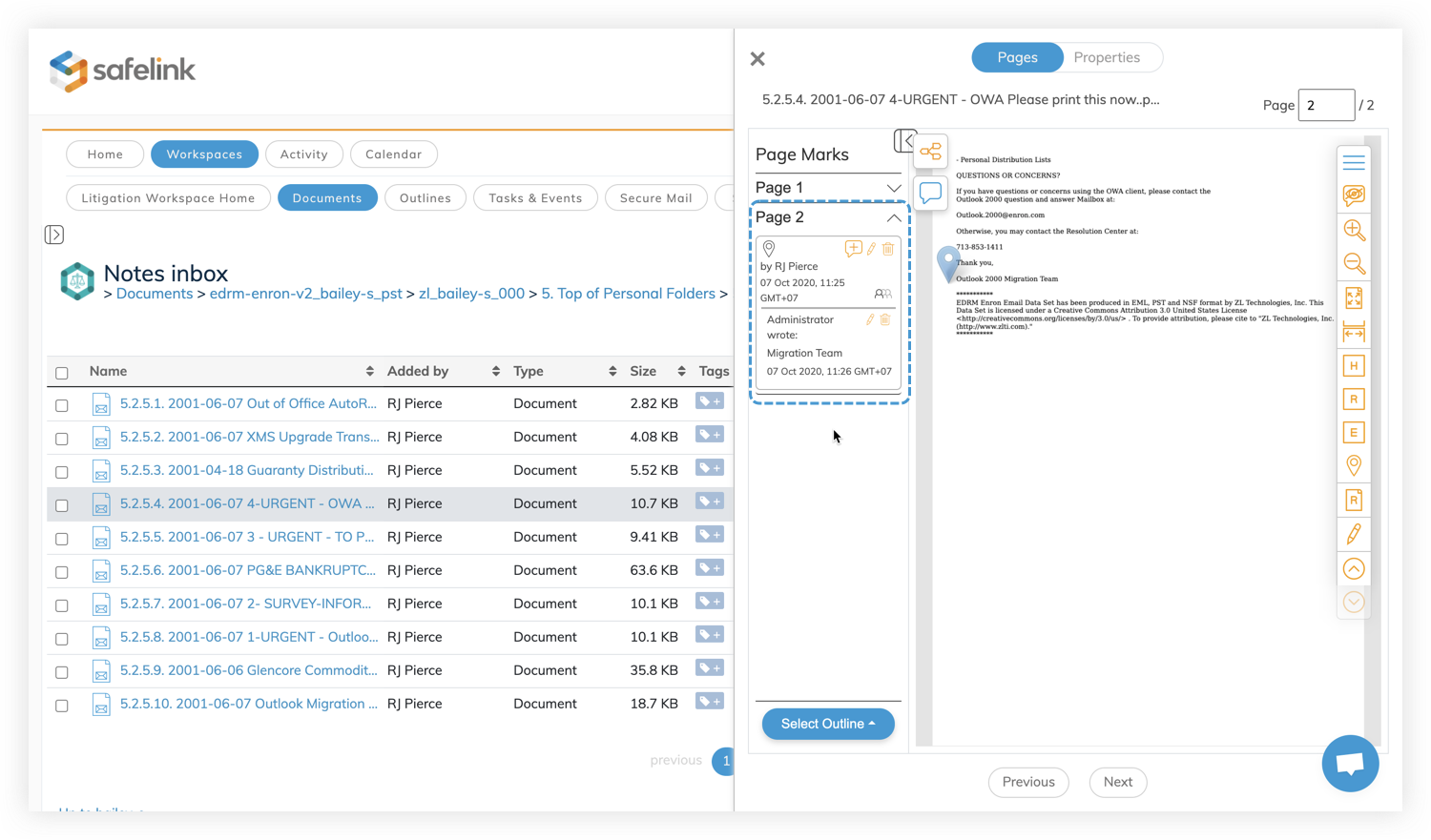Select the pencil drawing tool in toolbar
Image resolution: width=1431 pixels, height=840 pixels.
click(x=1354, y=534)
